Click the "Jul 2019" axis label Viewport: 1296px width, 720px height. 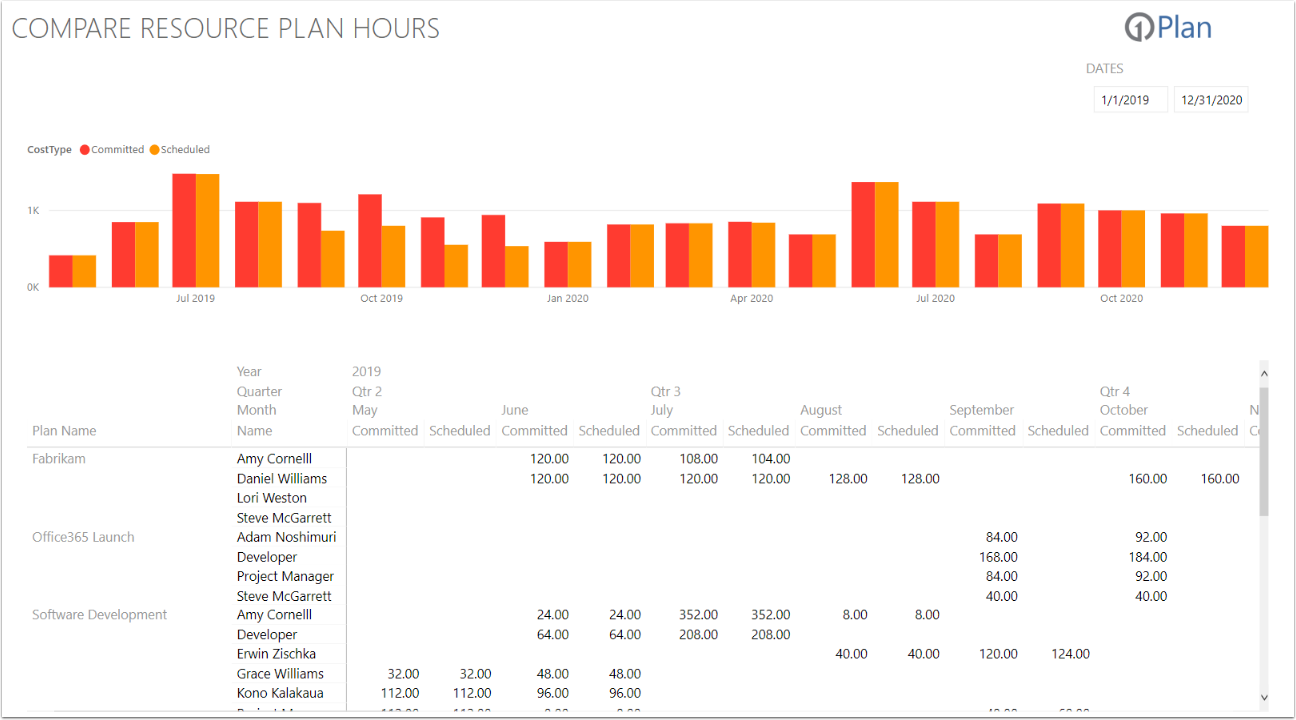195,298
